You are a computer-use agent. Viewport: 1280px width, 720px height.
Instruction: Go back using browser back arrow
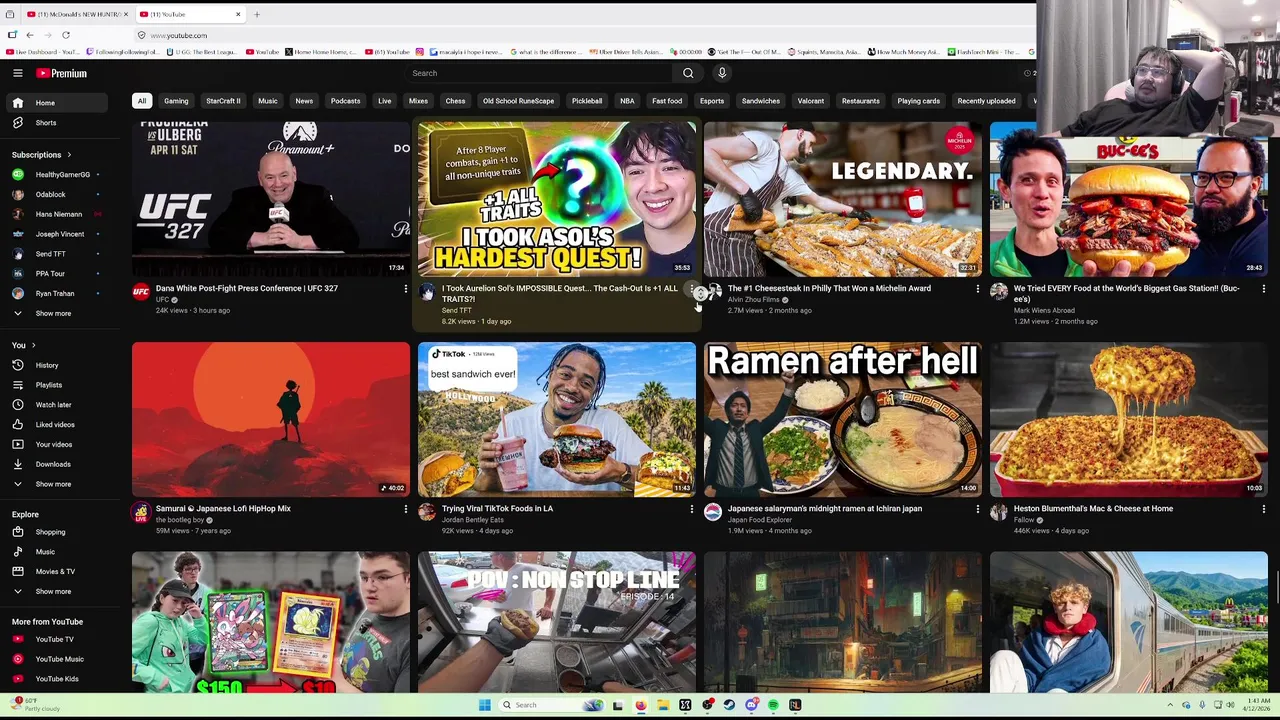click(x=30, y=35)
